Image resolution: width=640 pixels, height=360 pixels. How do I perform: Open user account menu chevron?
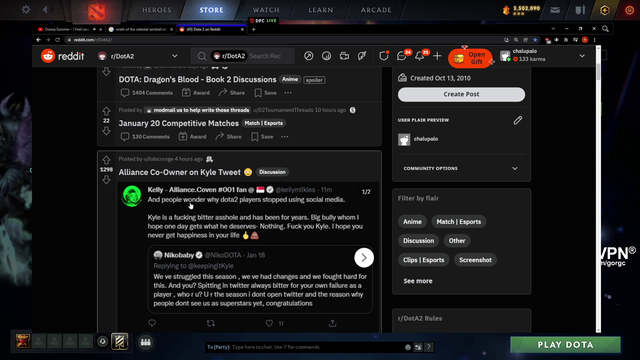coord(582,56)
